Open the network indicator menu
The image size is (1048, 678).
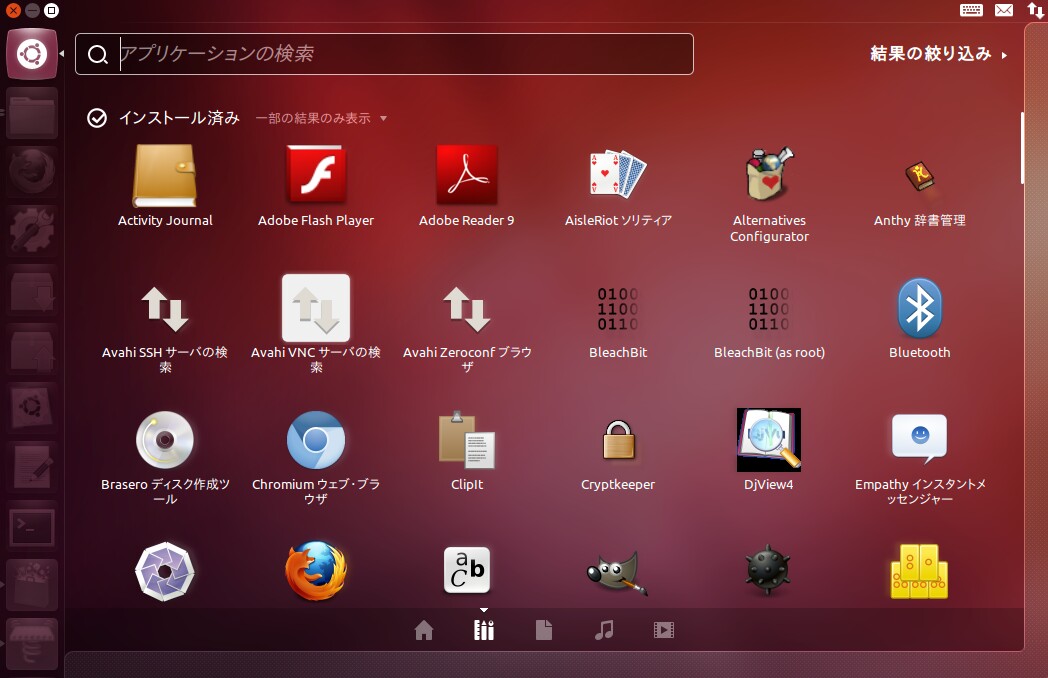[x=1035, y=11]
